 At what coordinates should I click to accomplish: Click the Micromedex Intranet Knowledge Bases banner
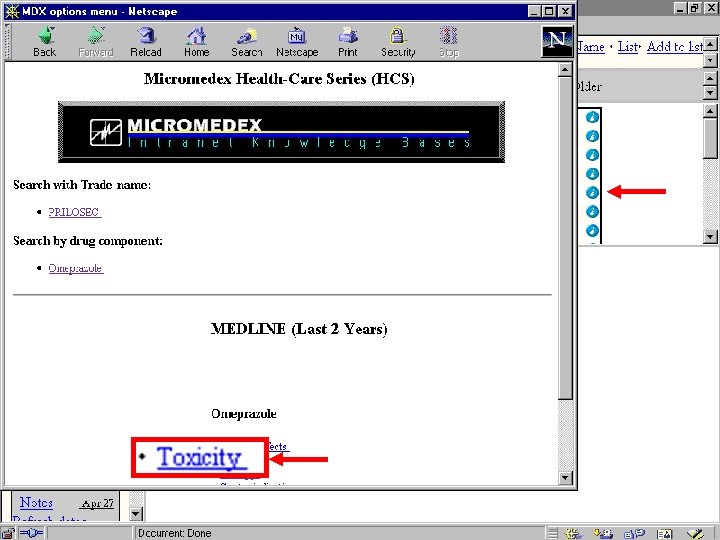pyautogui.click(x=281, y=132)
